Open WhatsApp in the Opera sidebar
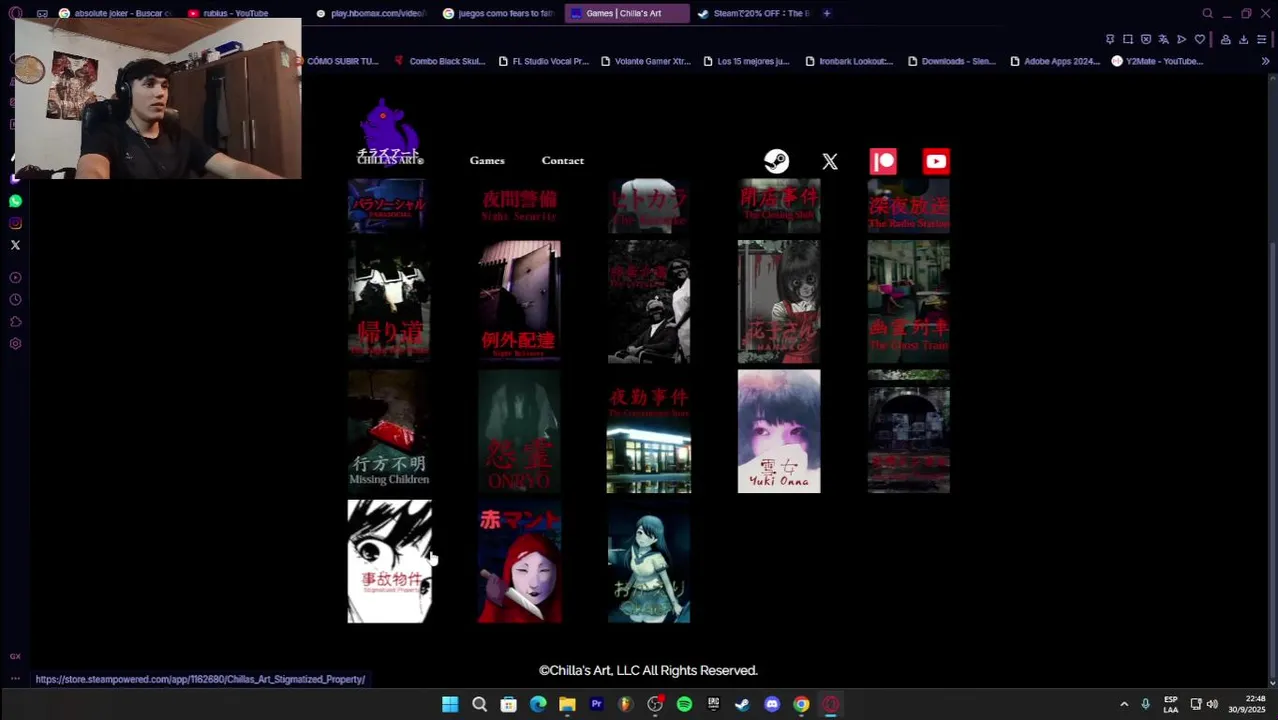The image size is (1278, 720). coord(15,201)
